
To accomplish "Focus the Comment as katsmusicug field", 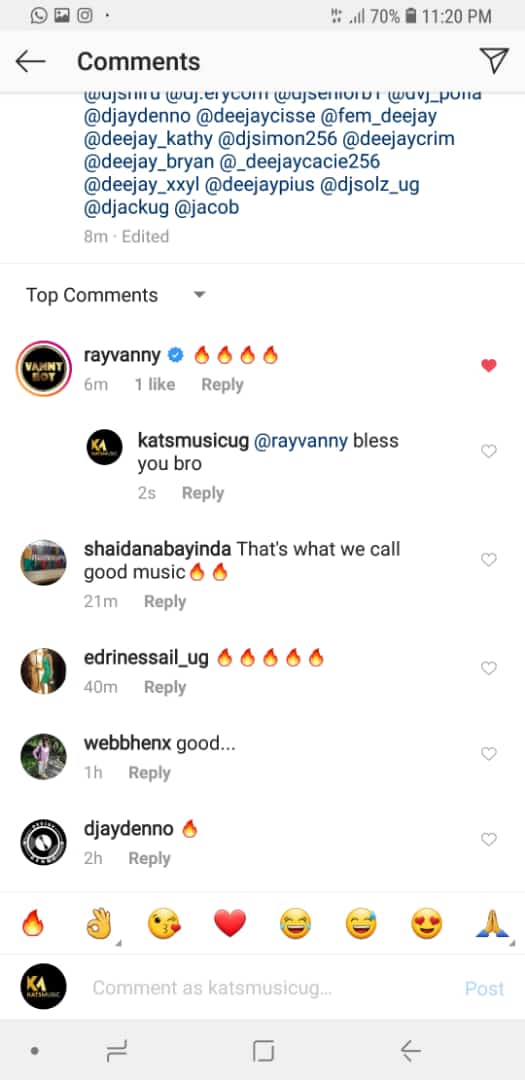I will tap(272, 988).
